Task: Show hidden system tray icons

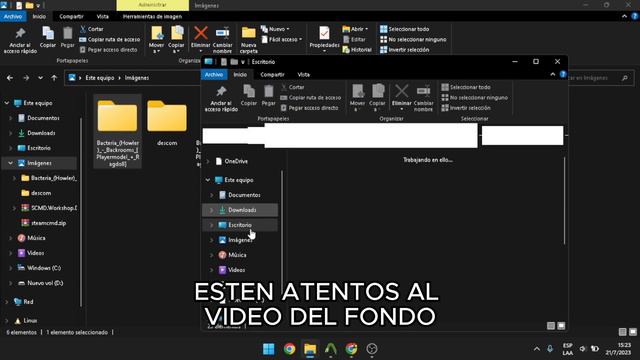Action: click(537, 349)
